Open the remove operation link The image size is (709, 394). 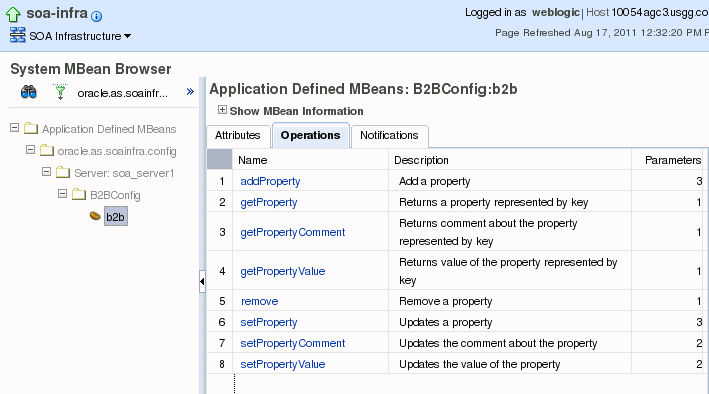[x=260, y=301]
